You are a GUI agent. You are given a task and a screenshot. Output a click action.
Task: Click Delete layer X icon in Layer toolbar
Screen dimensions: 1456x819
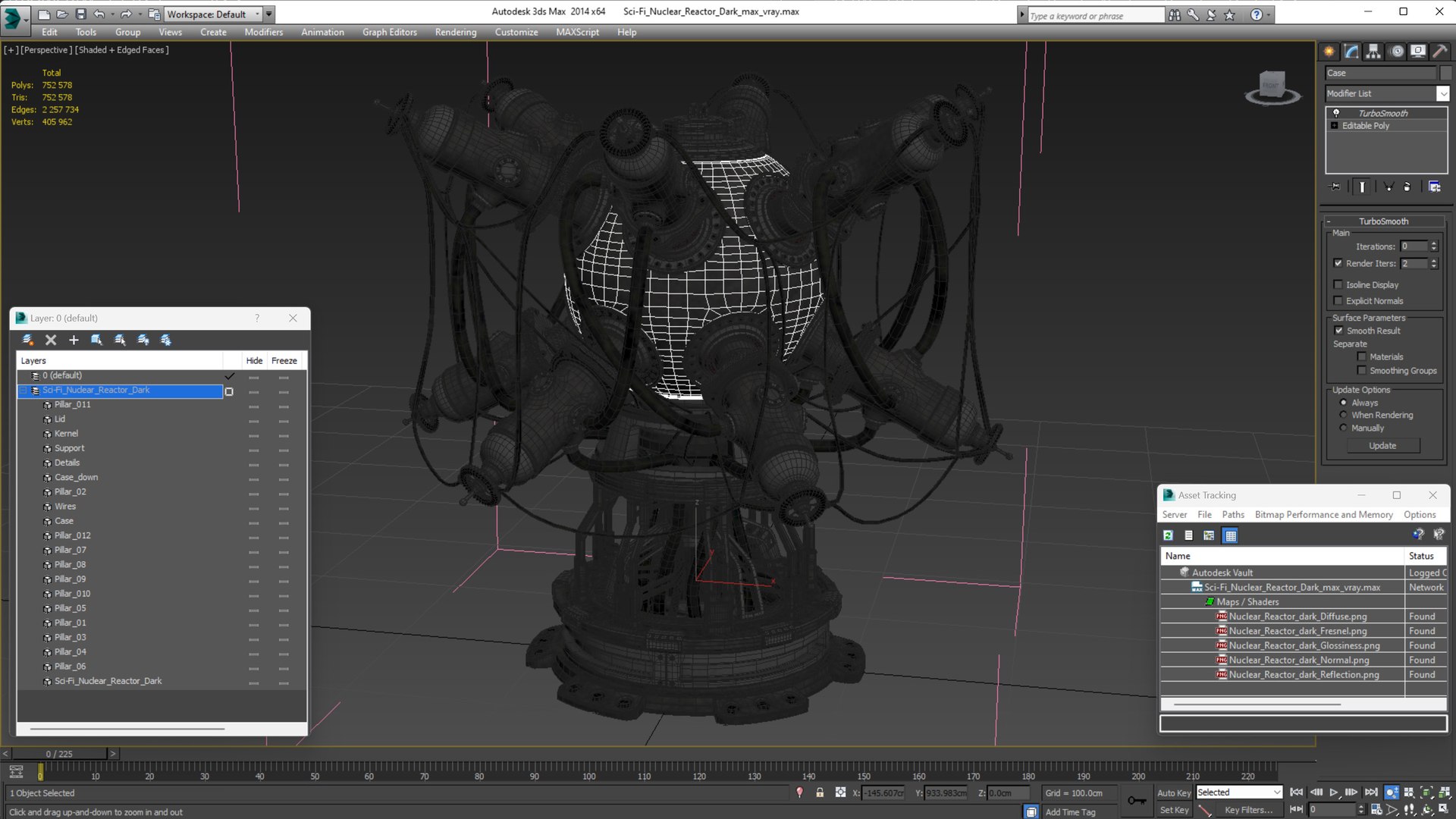[51, 340]
